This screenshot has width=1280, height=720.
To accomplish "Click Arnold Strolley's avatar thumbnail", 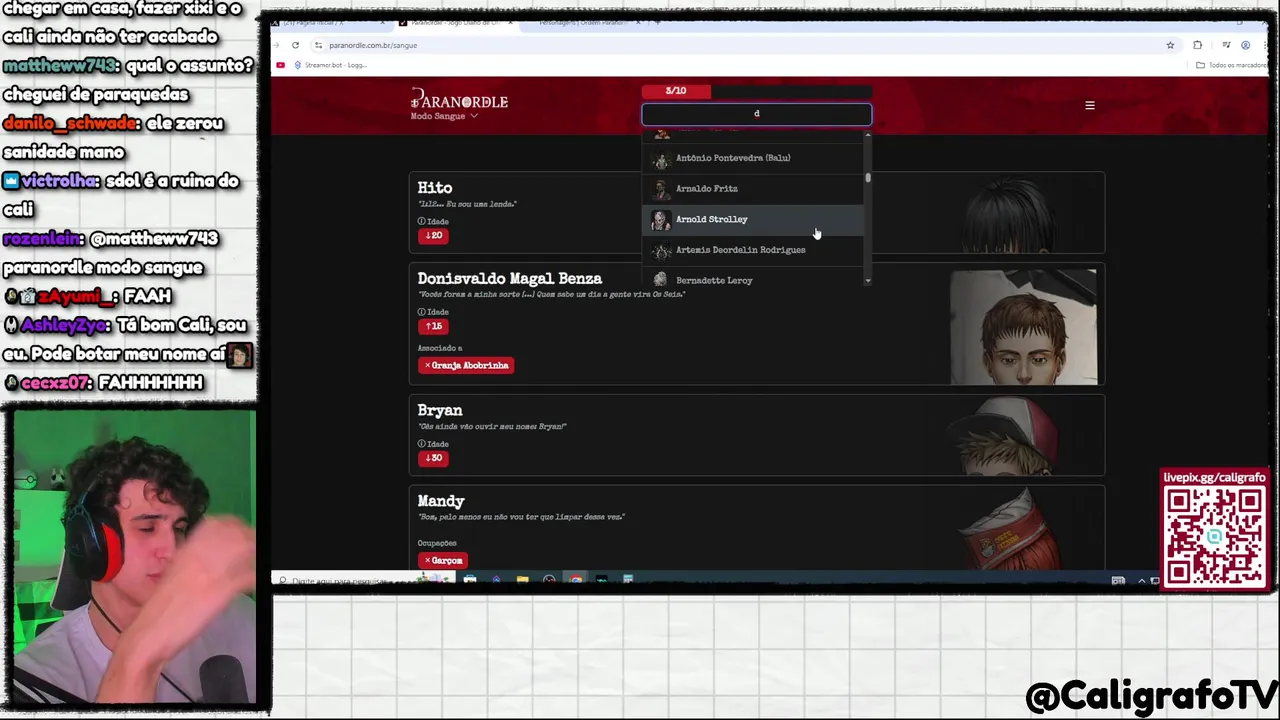I will point(660,219).
